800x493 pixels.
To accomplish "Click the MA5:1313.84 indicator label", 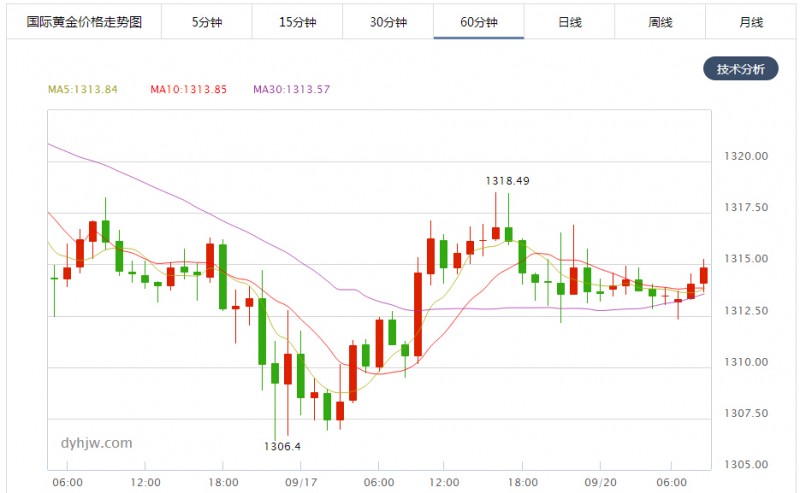I will coord(83,89).
